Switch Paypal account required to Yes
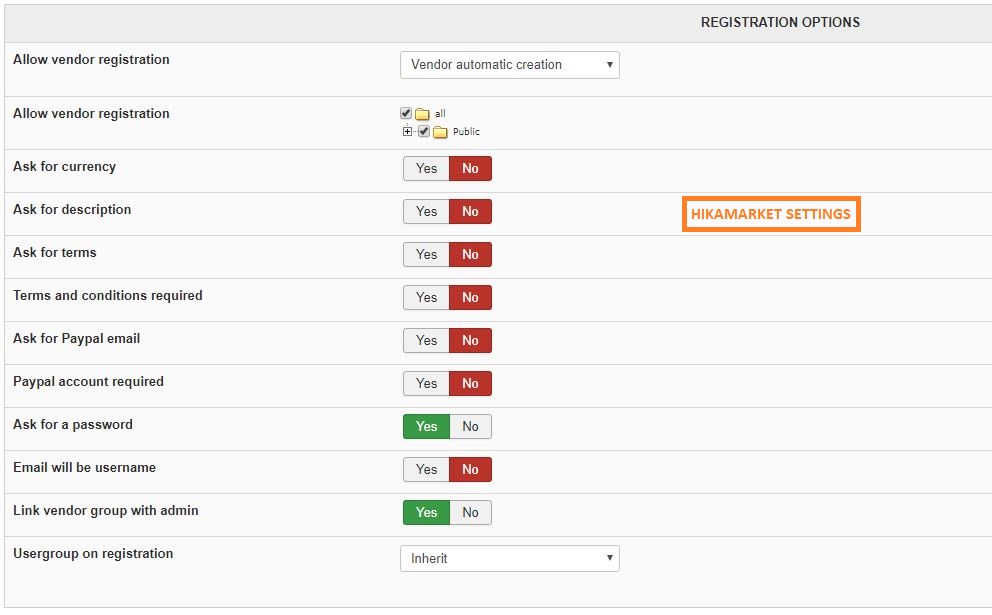This screenshot has width=992, height=615. [x=426, y=383]
